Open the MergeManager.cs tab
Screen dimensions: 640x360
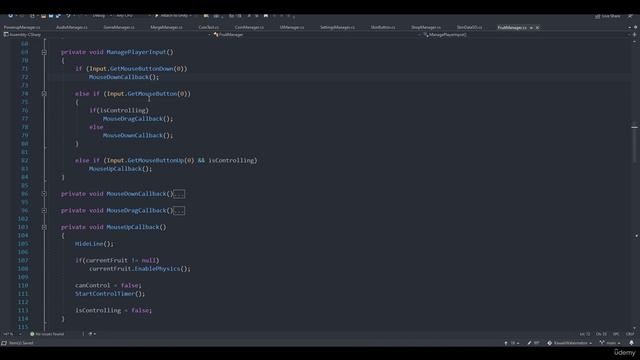[x=166, y=27]
